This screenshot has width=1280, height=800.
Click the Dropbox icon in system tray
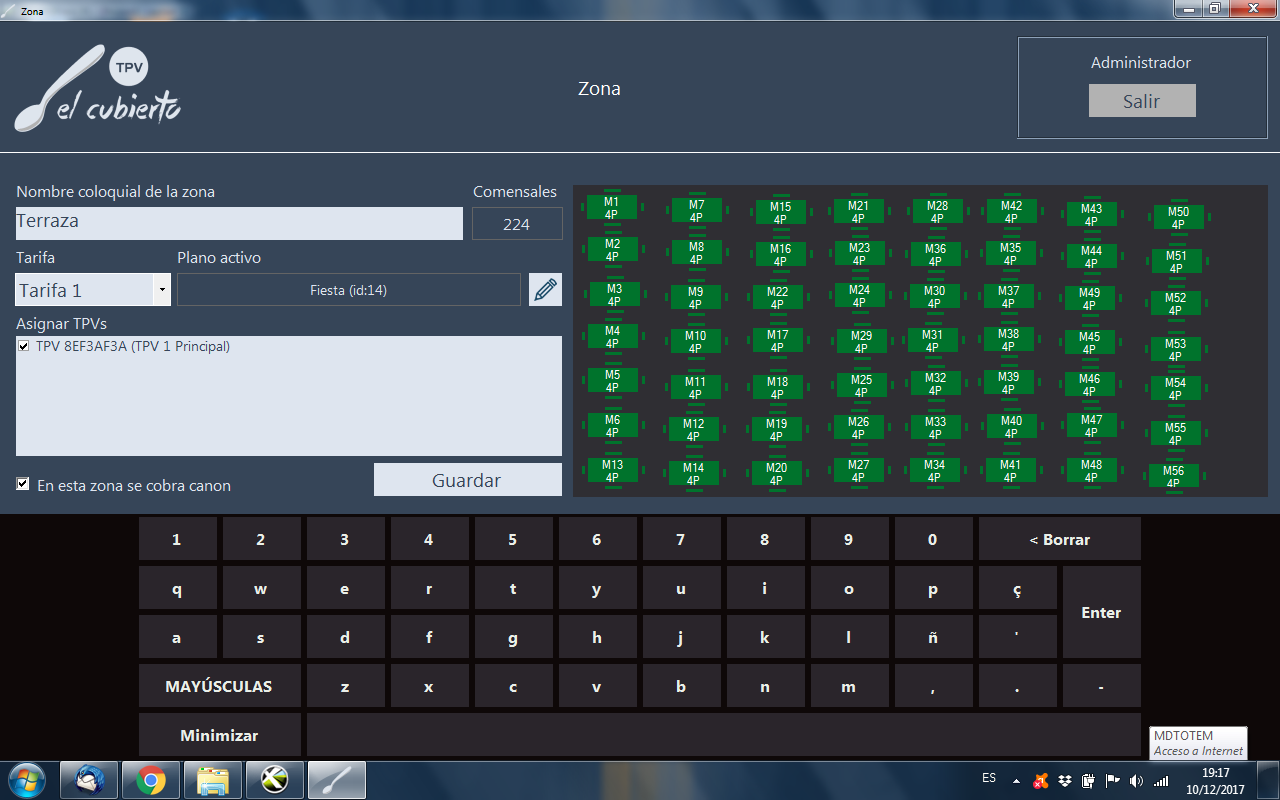(1066, 781)
